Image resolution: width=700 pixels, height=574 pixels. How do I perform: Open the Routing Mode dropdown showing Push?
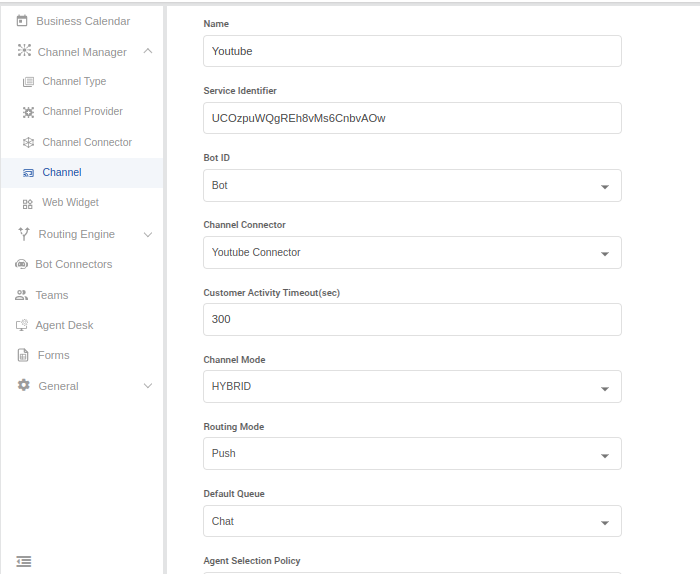pyautogui.click(x=604, y=455)
